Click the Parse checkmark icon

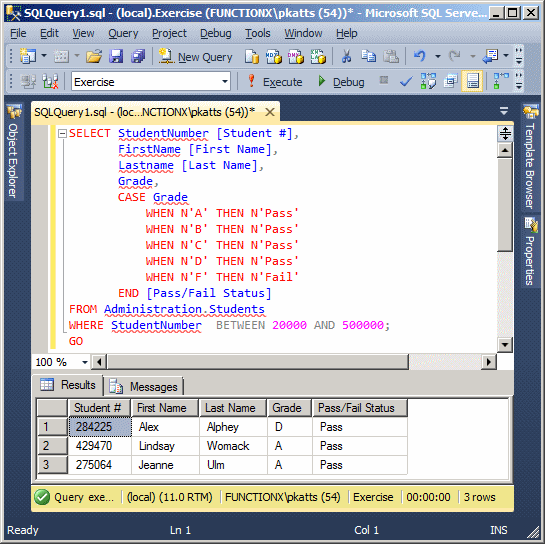pyautogui.click(x=406, y=82)
